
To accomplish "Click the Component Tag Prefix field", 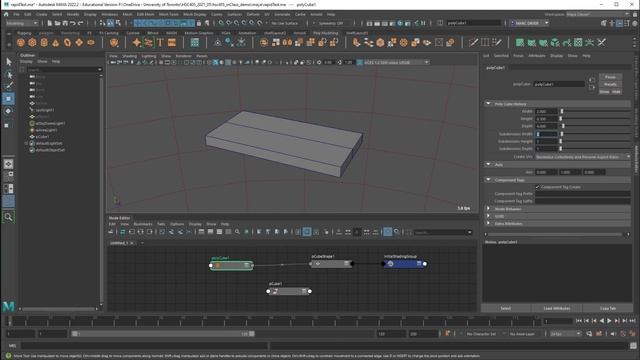I will pyautogui.click(x=583, y=194).
